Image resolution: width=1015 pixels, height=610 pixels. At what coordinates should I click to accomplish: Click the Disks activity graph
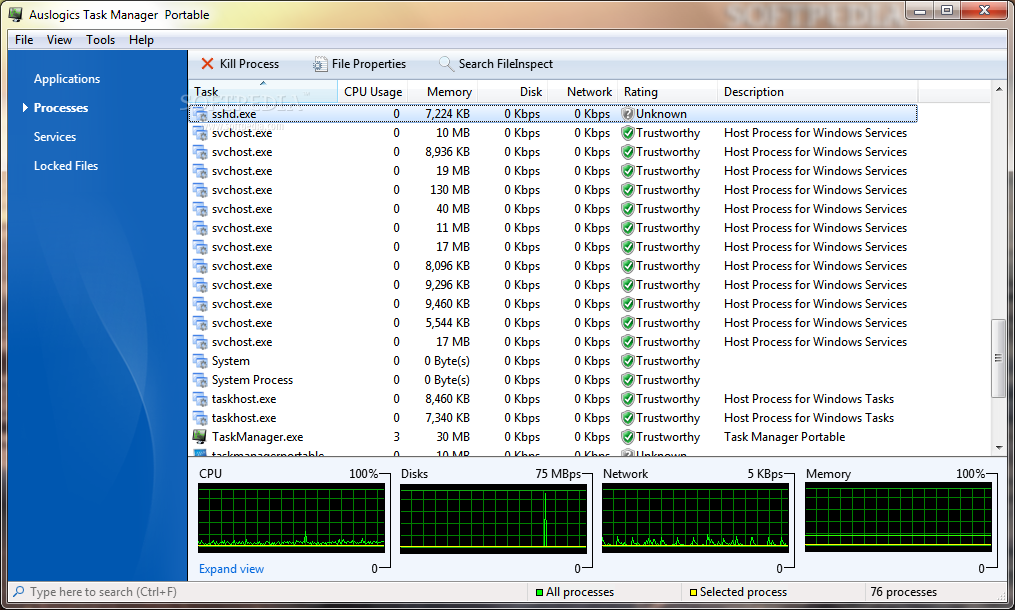point(493,518)
